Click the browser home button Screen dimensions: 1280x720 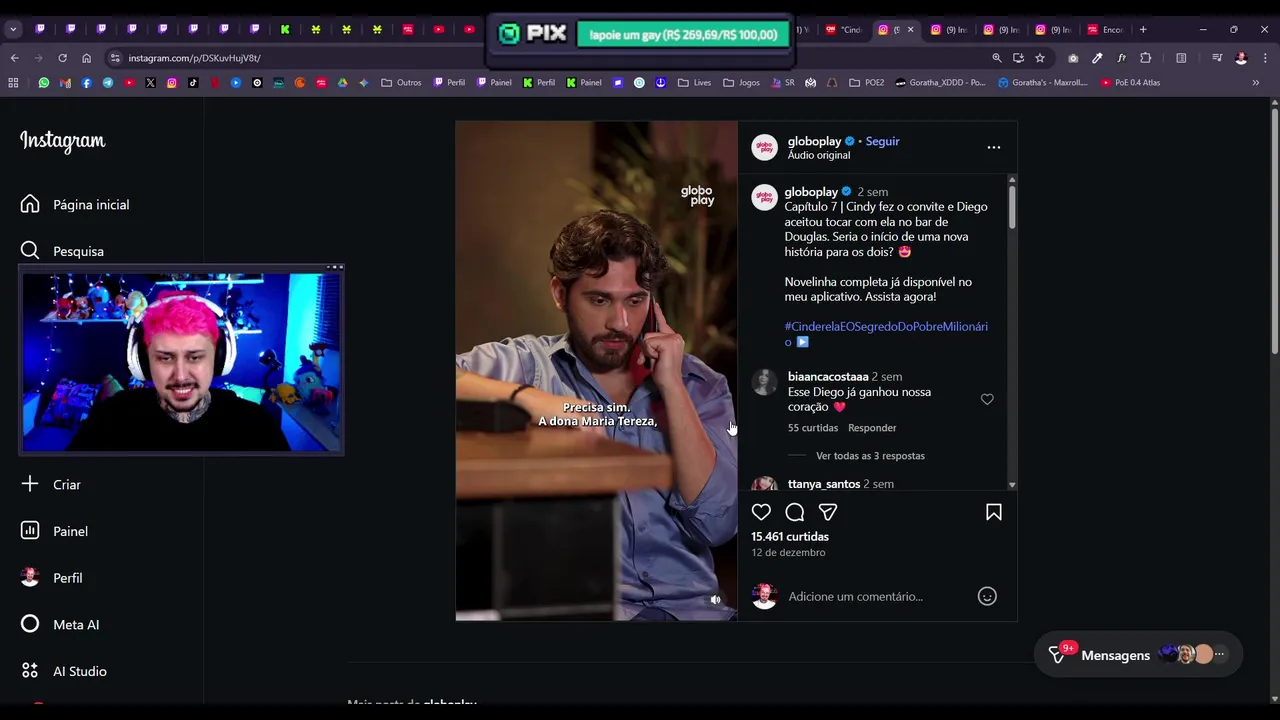tap(86, 58)
